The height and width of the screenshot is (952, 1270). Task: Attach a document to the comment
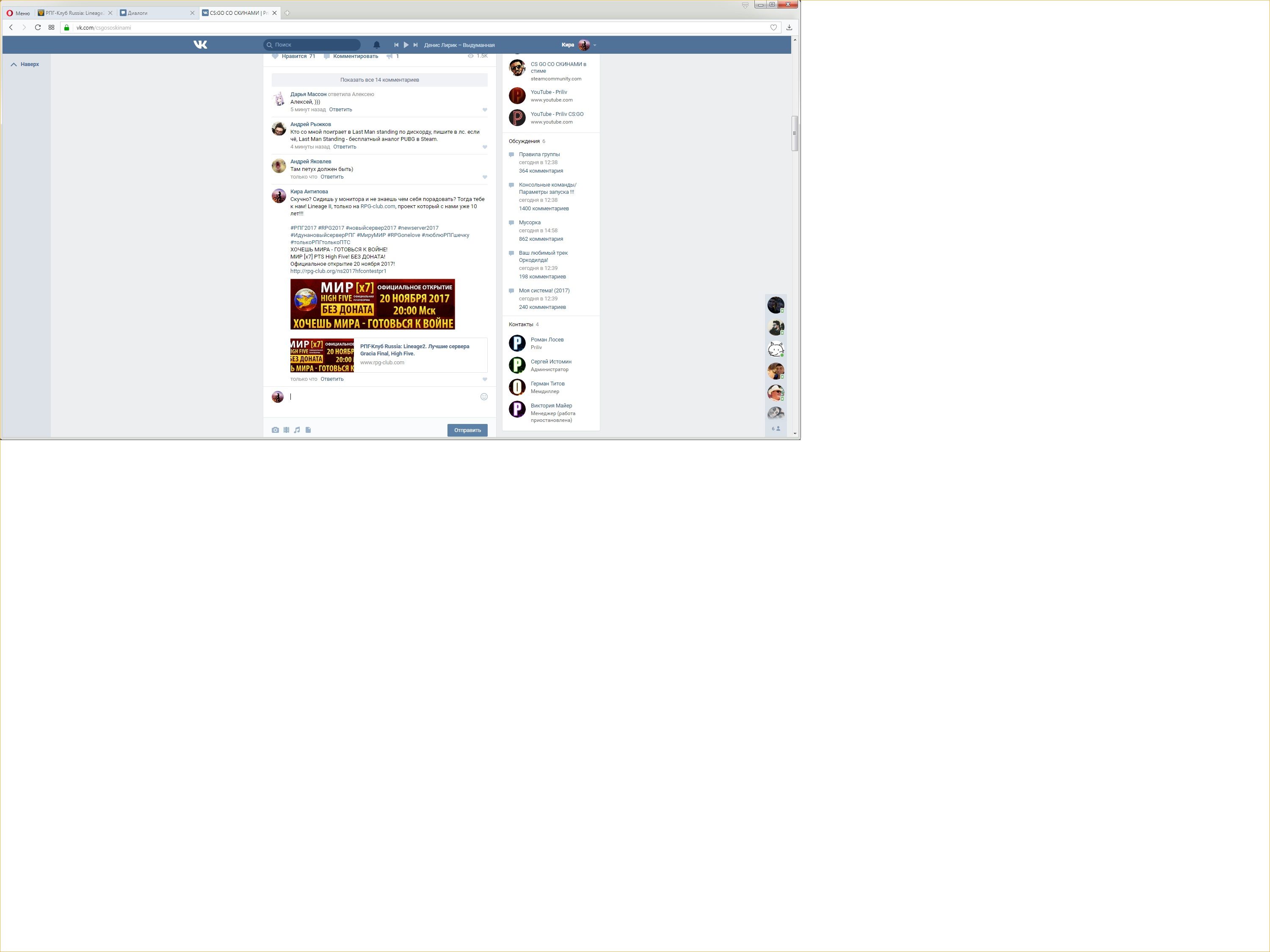pos(308,430)
